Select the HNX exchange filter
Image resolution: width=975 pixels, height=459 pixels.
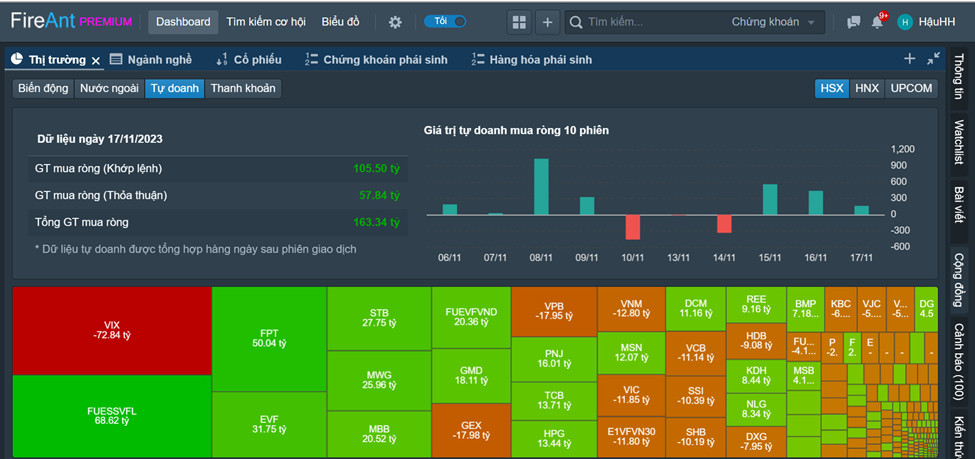point(866,88)
